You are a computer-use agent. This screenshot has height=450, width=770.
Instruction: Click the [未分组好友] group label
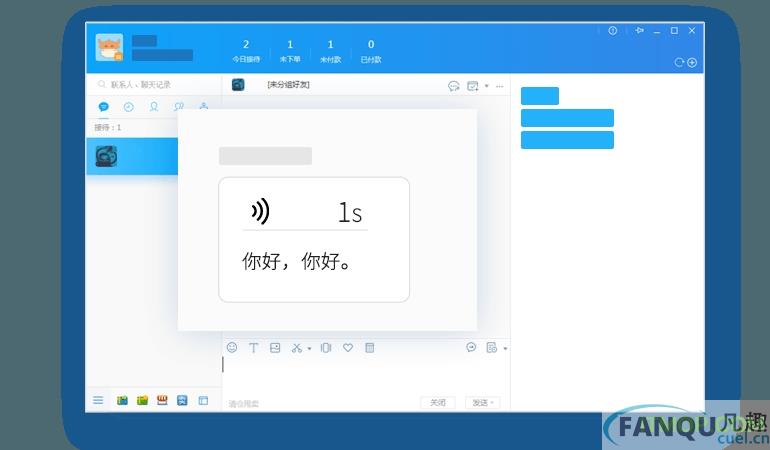pyautogui.click(x=288, y=84)
